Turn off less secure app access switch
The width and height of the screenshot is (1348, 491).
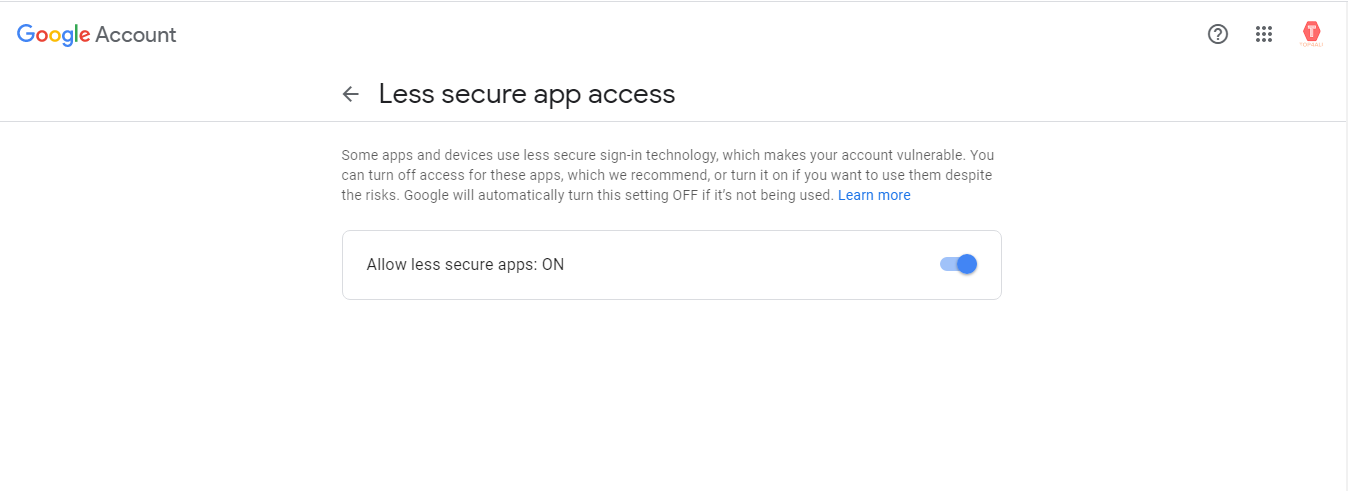(958, 264)
